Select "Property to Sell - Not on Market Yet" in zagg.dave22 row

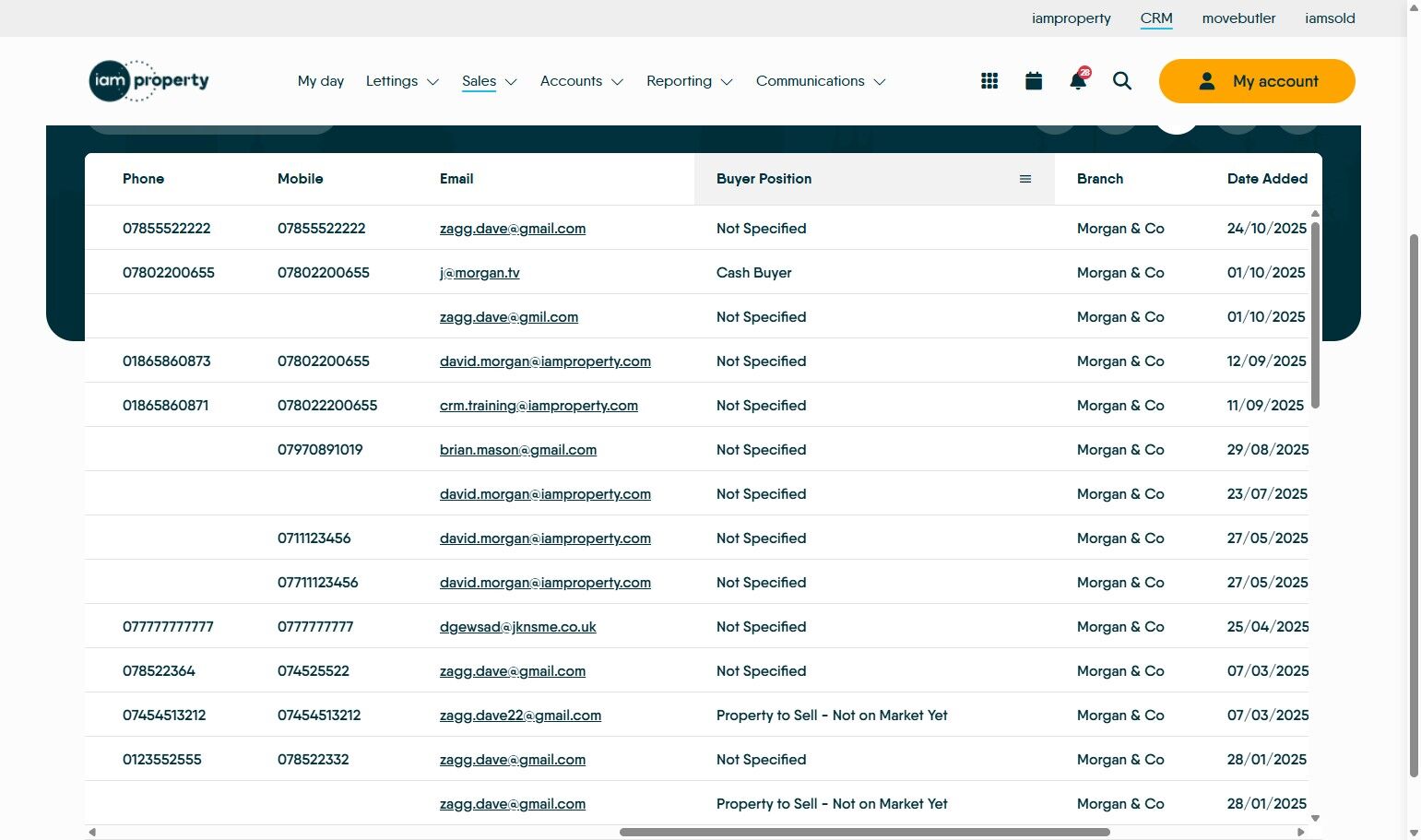(x=832, y=716)
